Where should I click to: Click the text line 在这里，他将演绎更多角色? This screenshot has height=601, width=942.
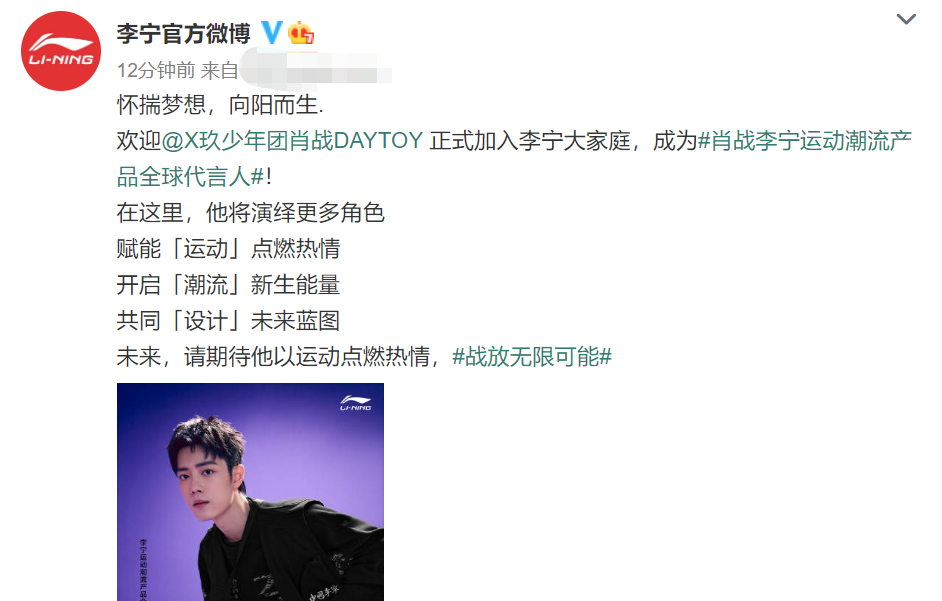[251, 212]
